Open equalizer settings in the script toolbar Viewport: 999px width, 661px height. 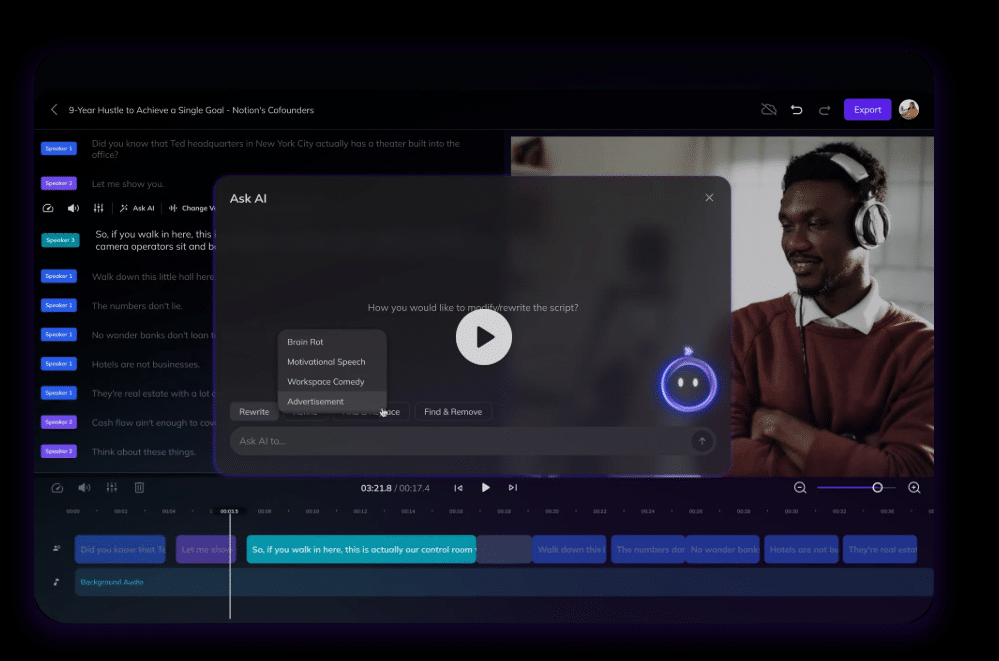(x=98, y=208)
